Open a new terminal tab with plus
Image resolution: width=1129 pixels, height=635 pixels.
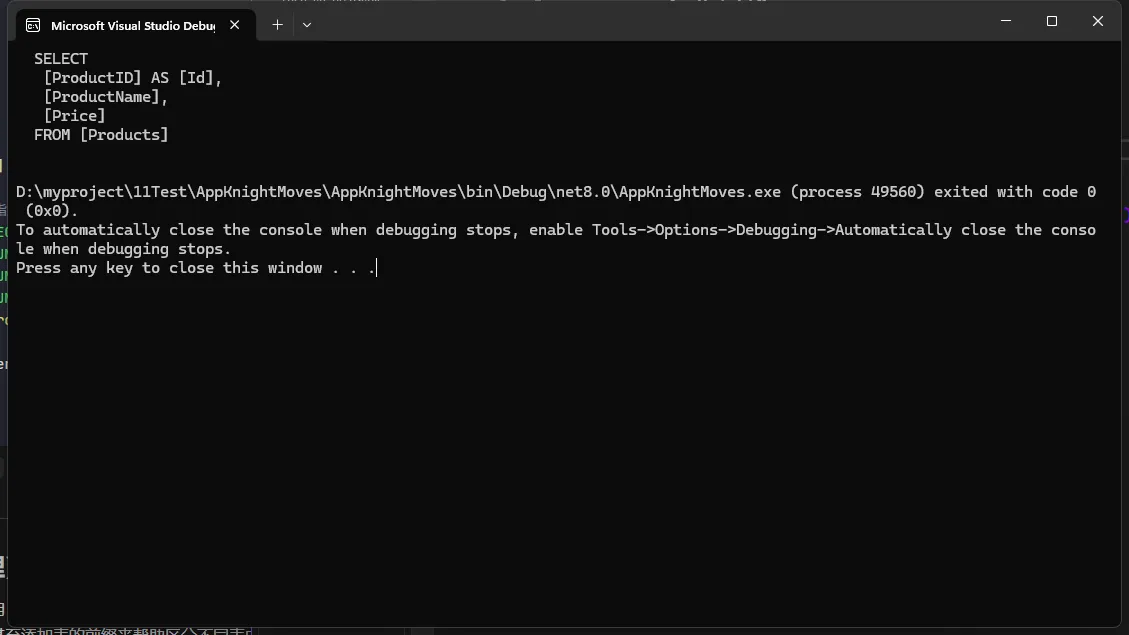[278, 25]
